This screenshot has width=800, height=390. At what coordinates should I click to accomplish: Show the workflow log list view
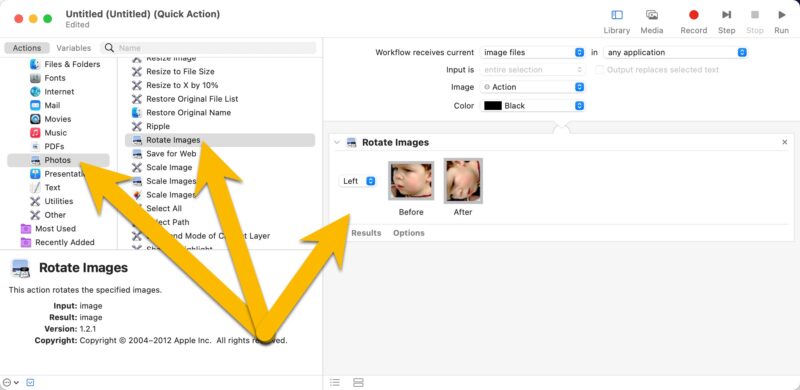click(335, 382)
